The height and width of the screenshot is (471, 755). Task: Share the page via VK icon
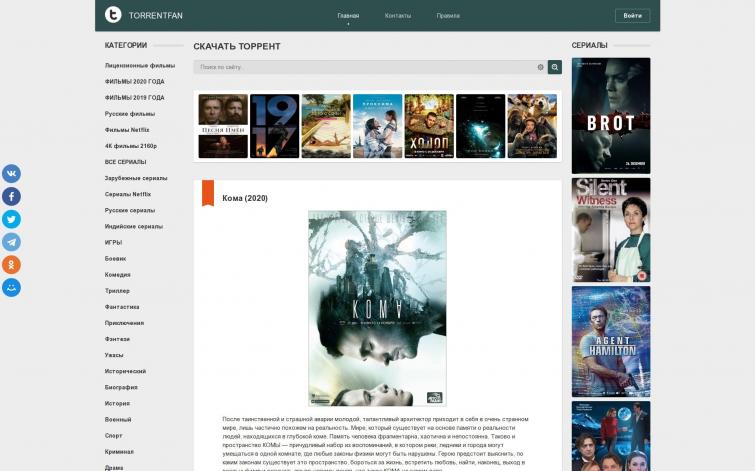click(x=11, y=173)
